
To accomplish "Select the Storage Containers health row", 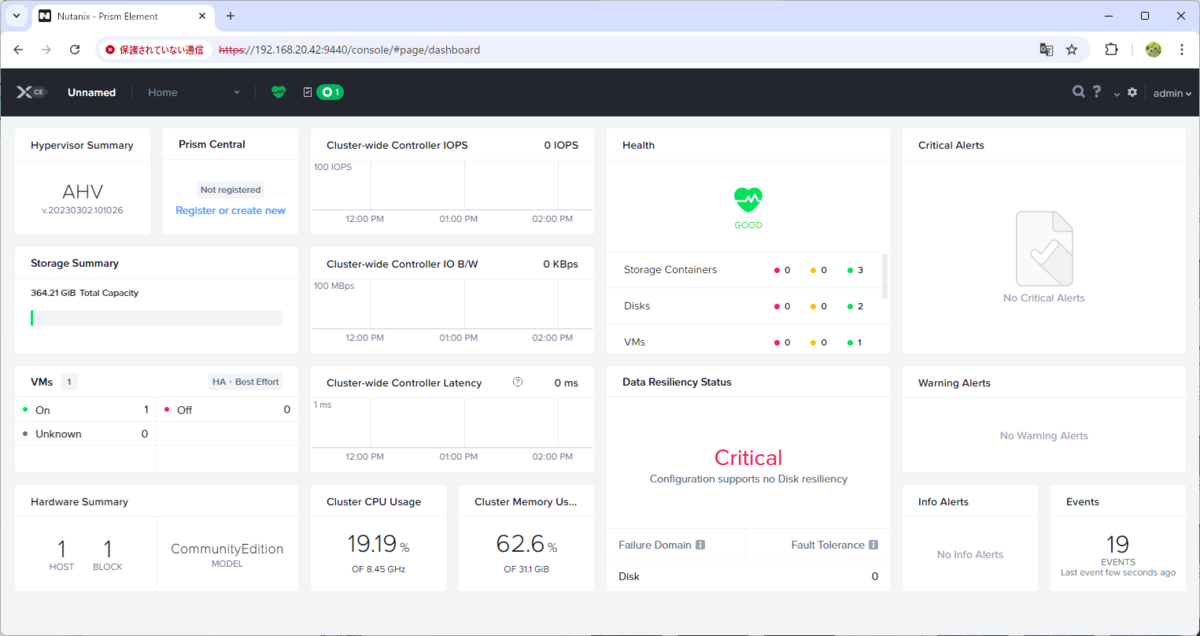I will (x=747, y=270).
